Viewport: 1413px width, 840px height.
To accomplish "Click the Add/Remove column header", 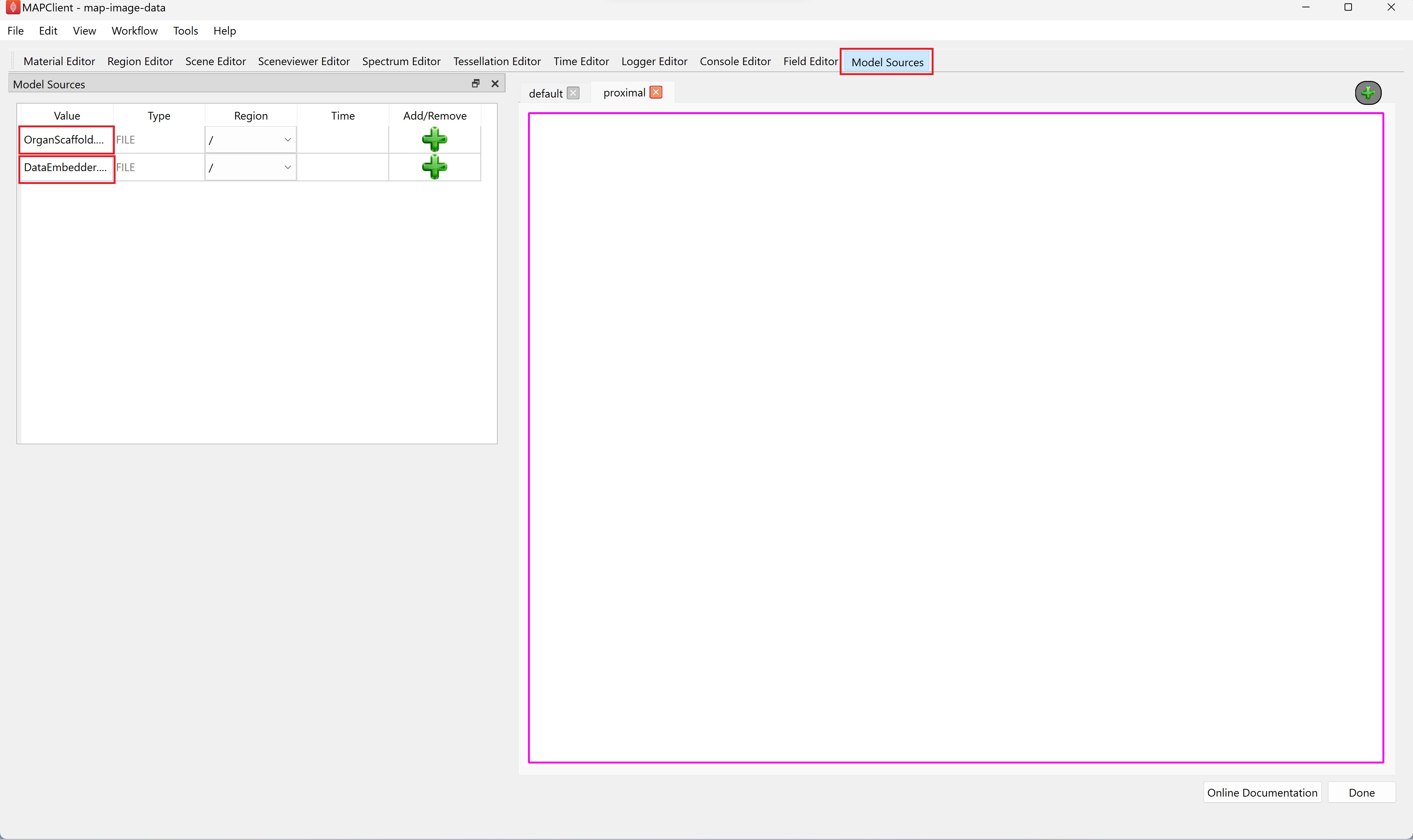I will (435, 116).
